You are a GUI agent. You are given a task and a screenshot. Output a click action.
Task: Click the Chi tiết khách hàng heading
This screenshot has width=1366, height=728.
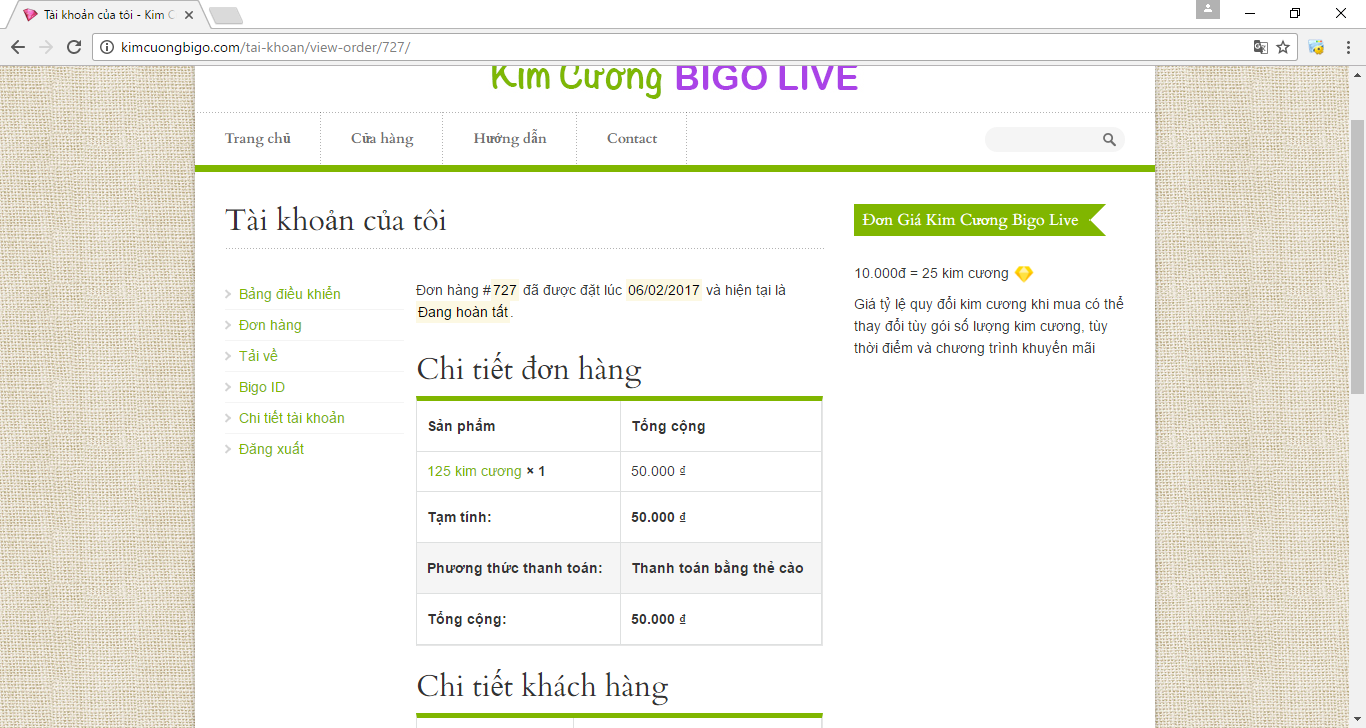[543, 686]
